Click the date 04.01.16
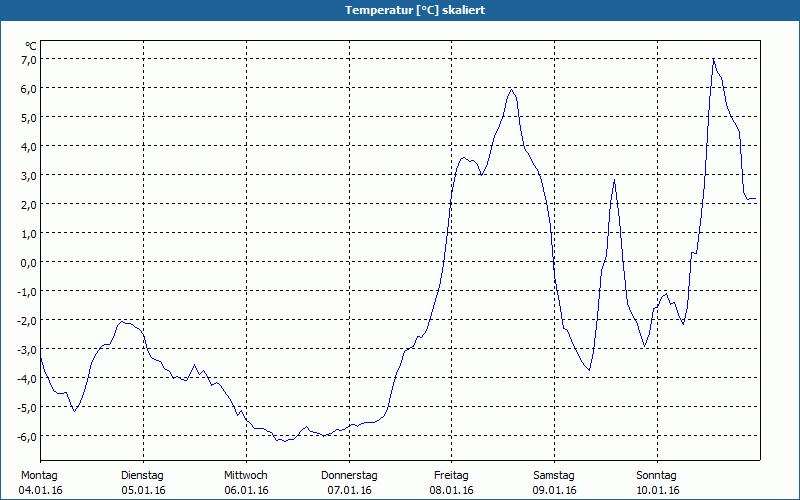Viewport: 800px width, 500px height. click(40, 490)
